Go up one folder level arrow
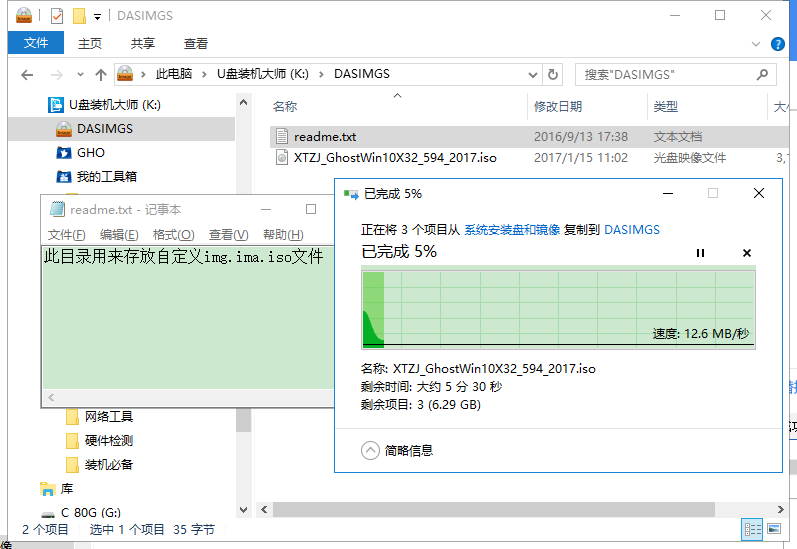Viewport: 797px width, 549px height. tap(101, 75)
